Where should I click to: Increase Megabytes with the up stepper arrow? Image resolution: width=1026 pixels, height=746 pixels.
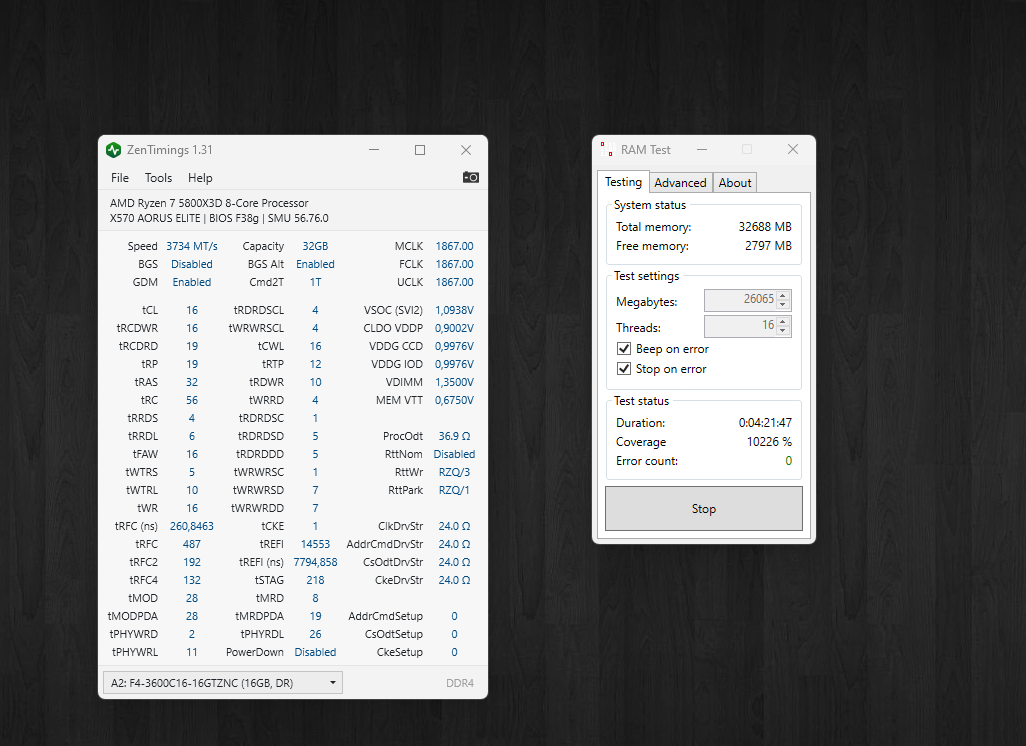click(783, 295)
